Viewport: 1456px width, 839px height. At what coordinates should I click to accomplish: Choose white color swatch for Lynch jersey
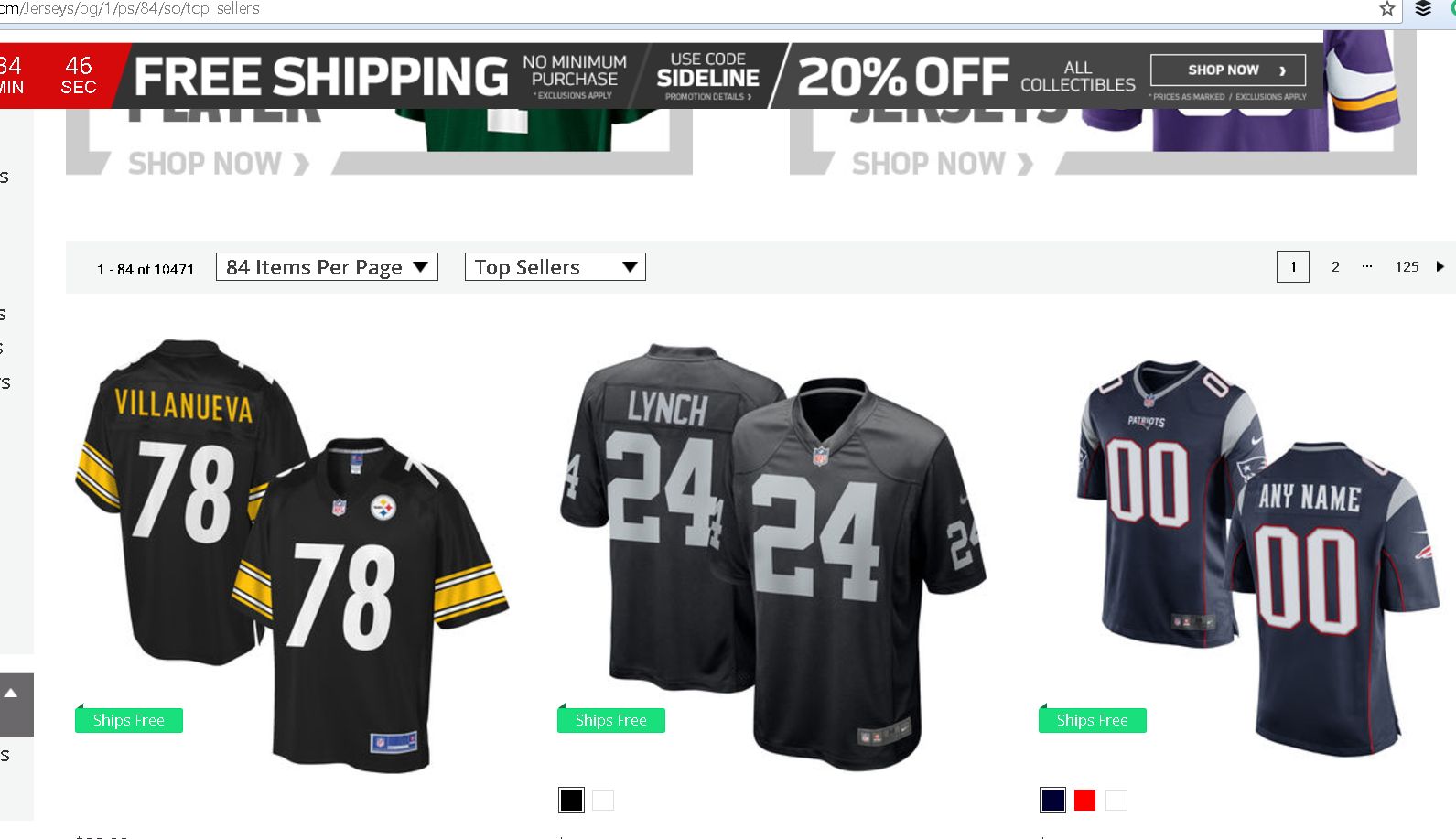click(x=603, y=801)
